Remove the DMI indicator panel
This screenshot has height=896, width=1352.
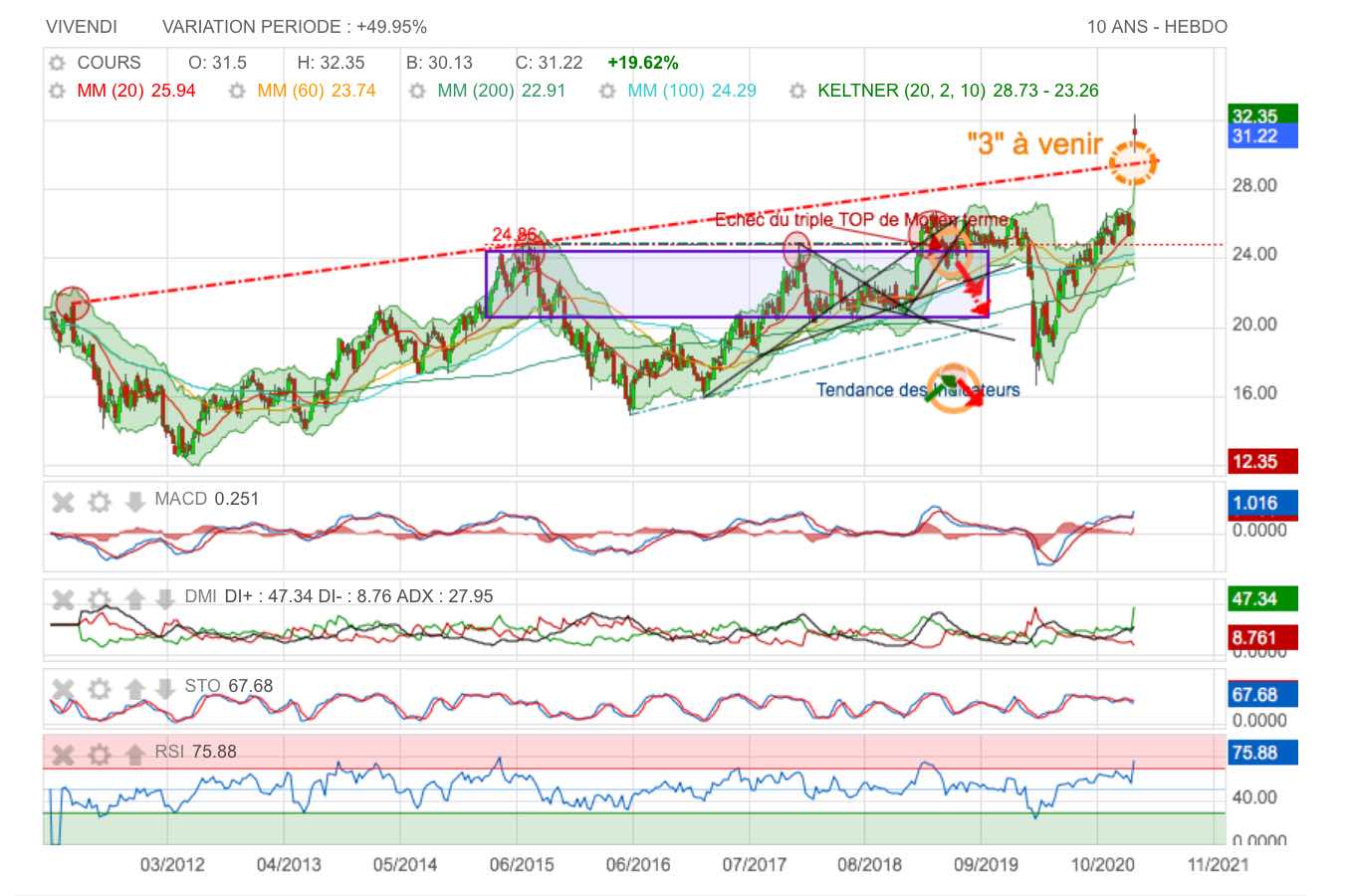click(x=64, y=599)
